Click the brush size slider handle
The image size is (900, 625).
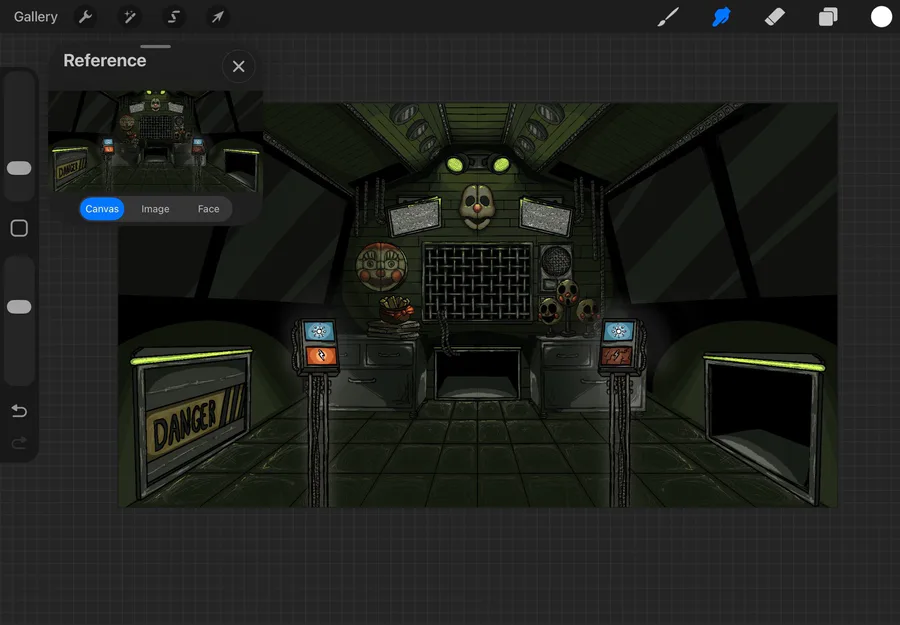[x=19, y=168]
